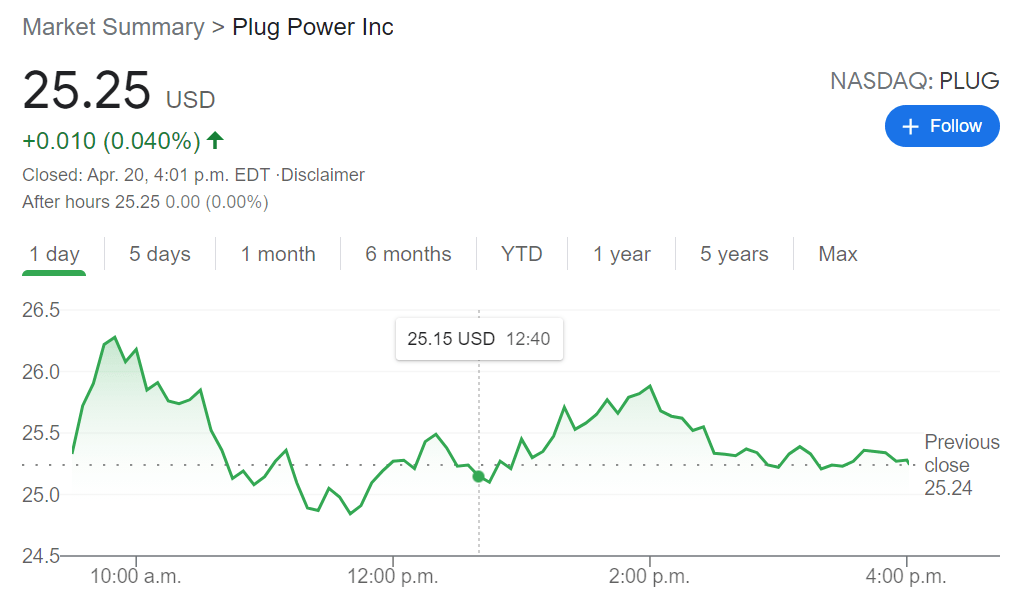
Task: Open the 6 months price chart
Action: (x=408, y=253)
